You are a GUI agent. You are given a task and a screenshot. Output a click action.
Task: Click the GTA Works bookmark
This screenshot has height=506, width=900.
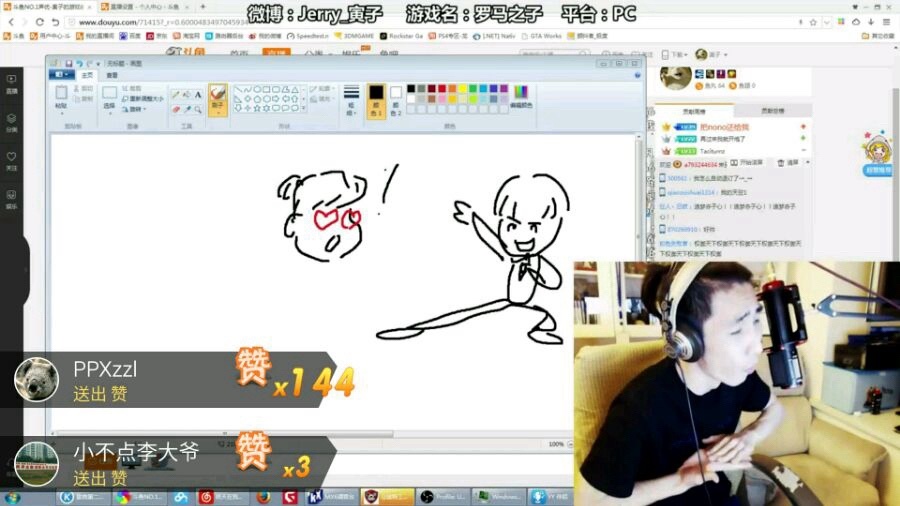tap(541, 36)
